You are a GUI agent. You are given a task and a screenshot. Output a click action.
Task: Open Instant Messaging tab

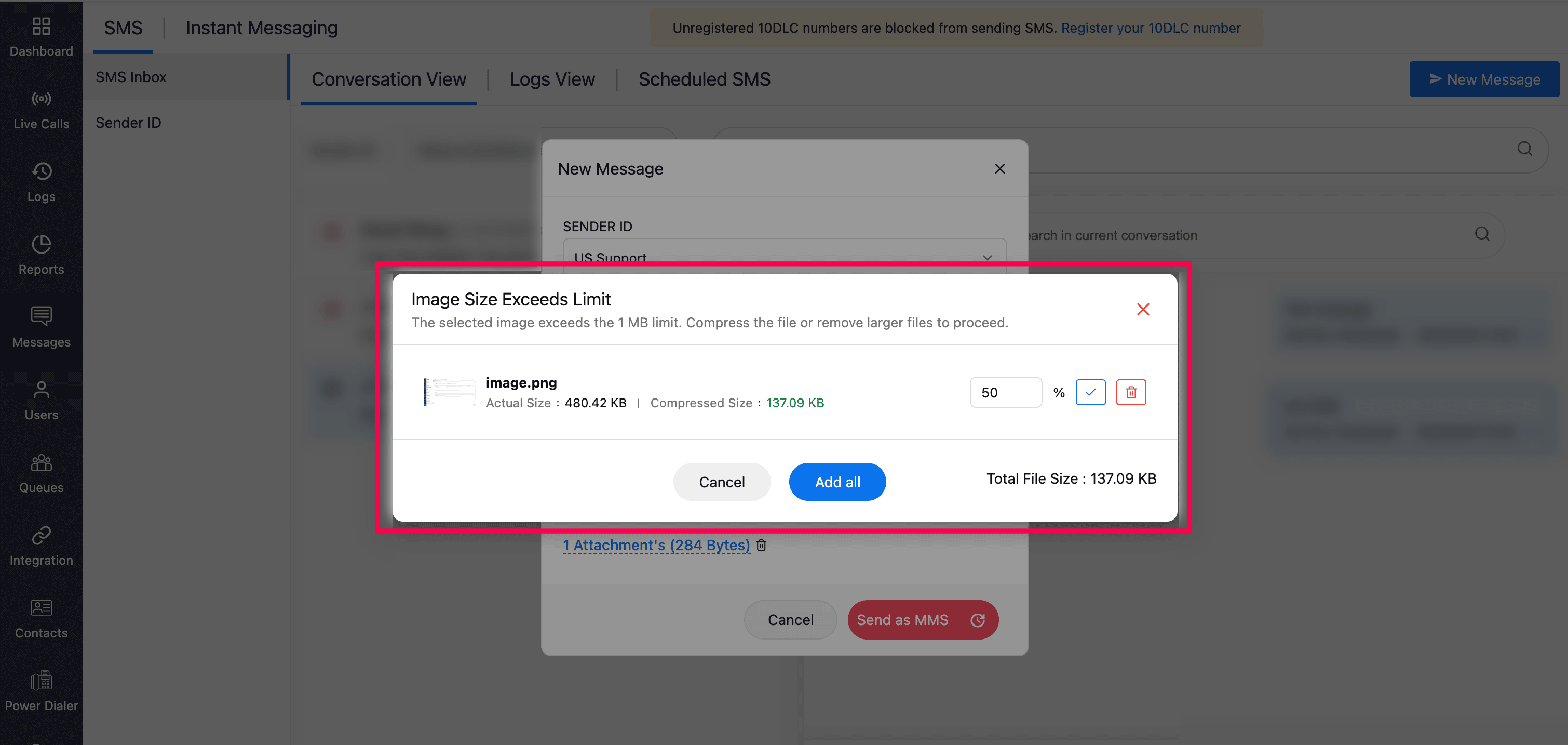coord(261,28)
